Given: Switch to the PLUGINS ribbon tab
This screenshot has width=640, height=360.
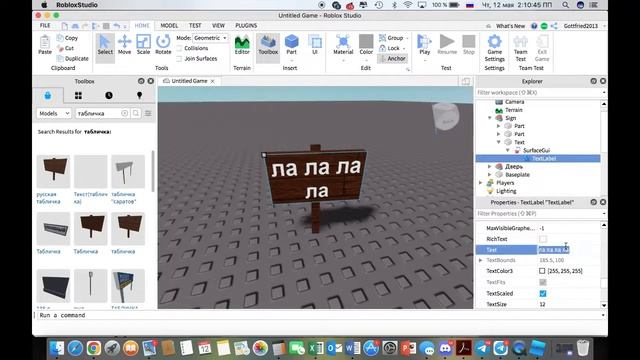Looking at the screenshot, I should point(246,25).
